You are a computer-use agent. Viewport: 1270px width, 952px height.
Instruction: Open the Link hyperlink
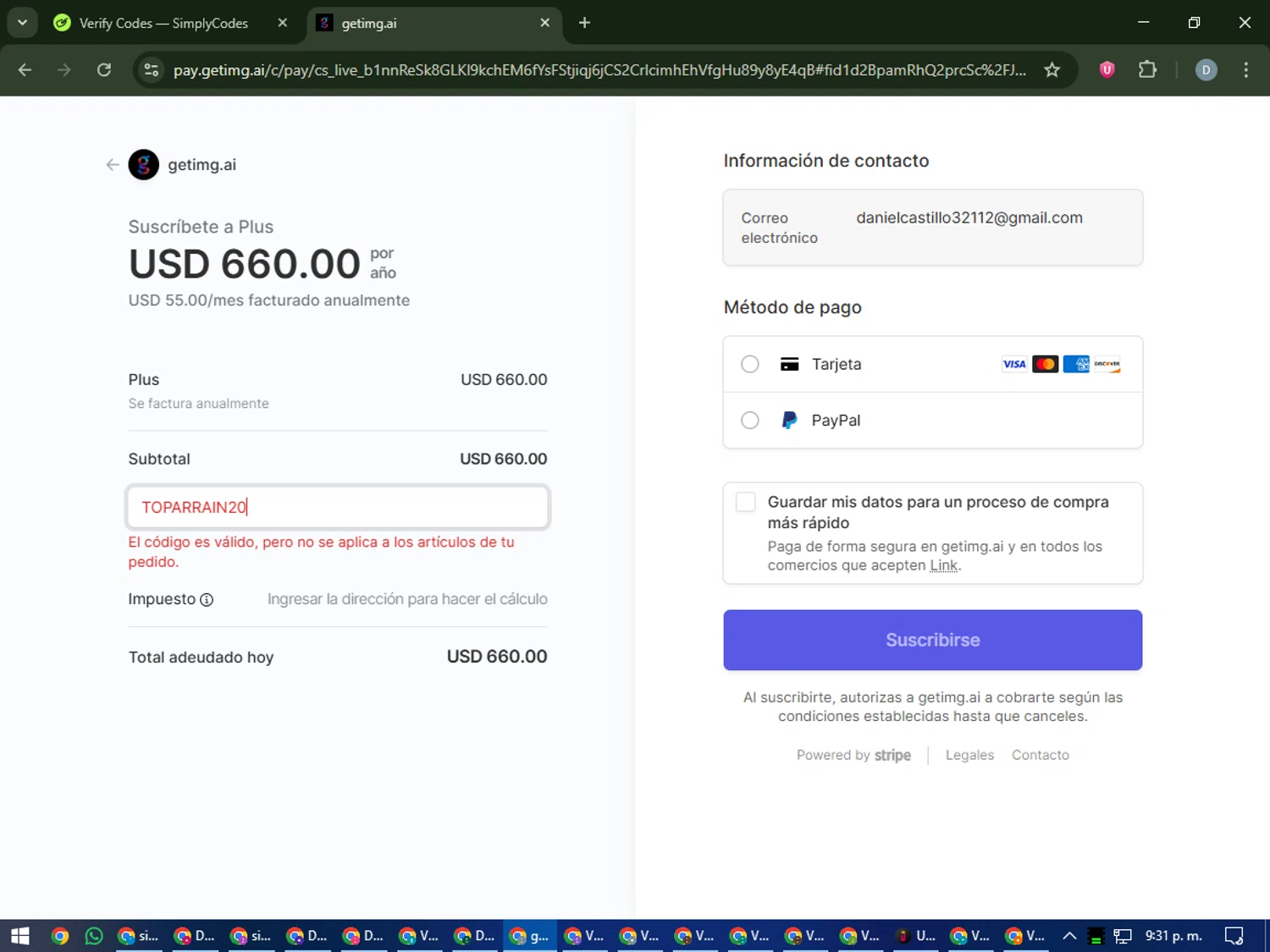[943, 565]
